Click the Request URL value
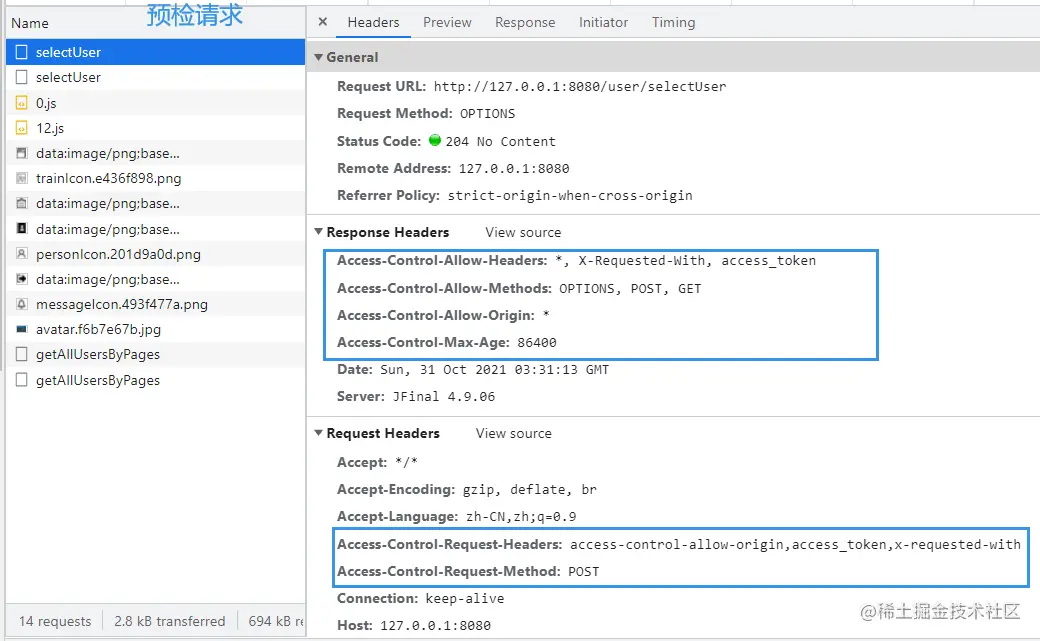The height and width of the screenshot is (641, 1040). point(580,87)
